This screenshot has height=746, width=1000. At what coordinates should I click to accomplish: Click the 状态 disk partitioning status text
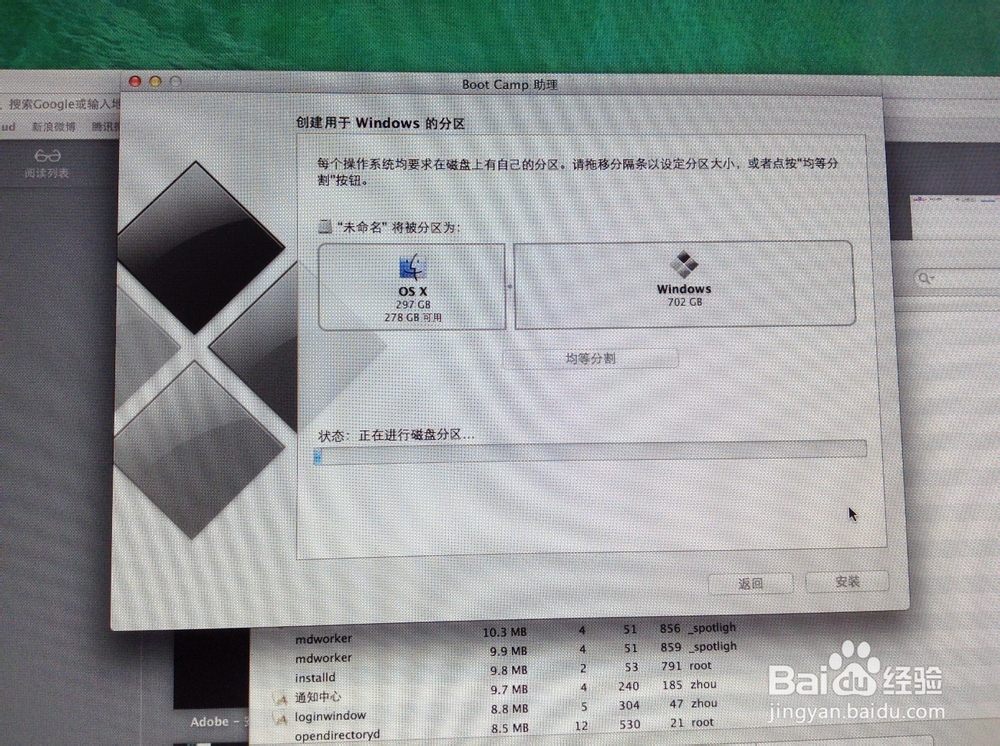(x=396, y=435)
